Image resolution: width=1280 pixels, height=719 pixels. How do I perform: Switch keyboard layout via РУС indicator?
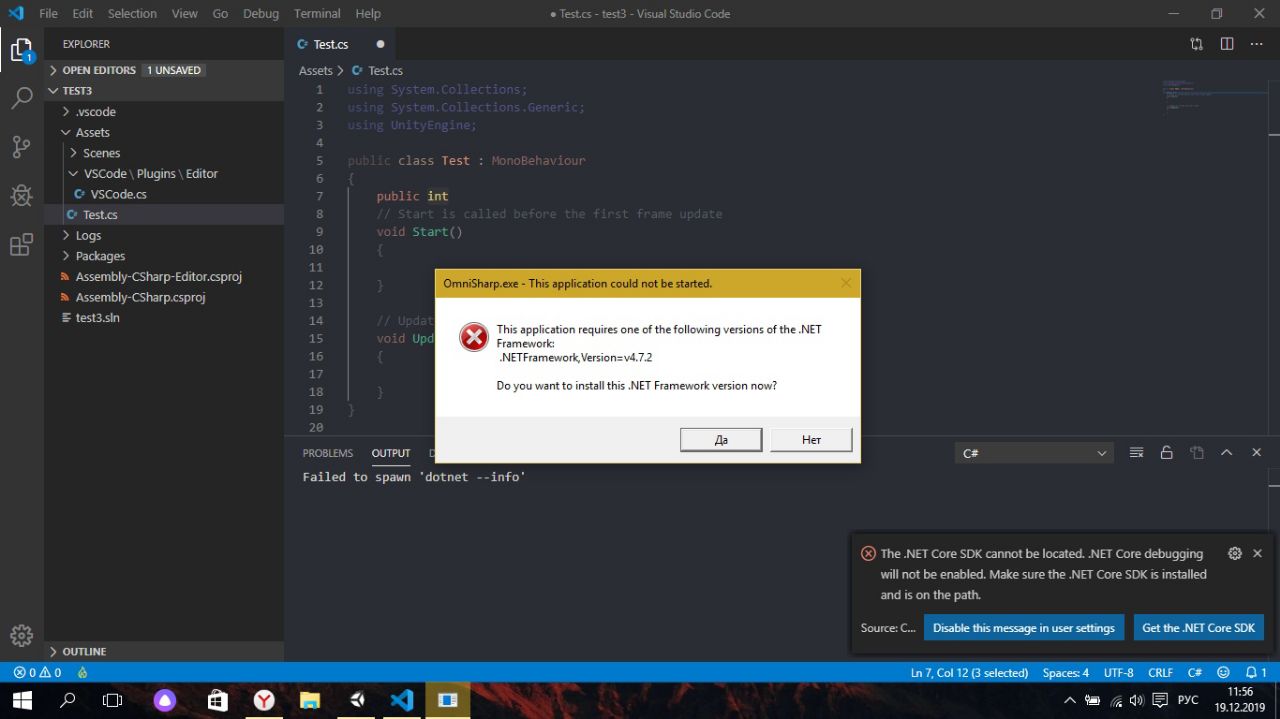1188,700
